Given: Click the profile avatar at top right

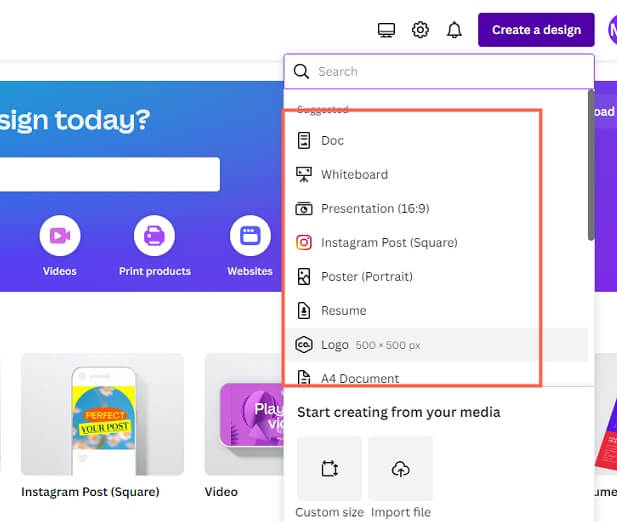Looking at the screenshot, I should tap(612, 30).
